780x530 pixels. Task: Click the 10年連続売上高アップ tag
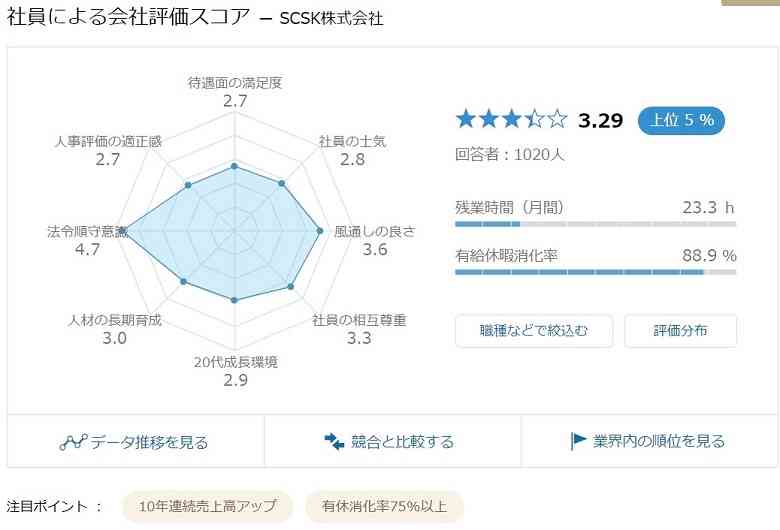point(207,507)
